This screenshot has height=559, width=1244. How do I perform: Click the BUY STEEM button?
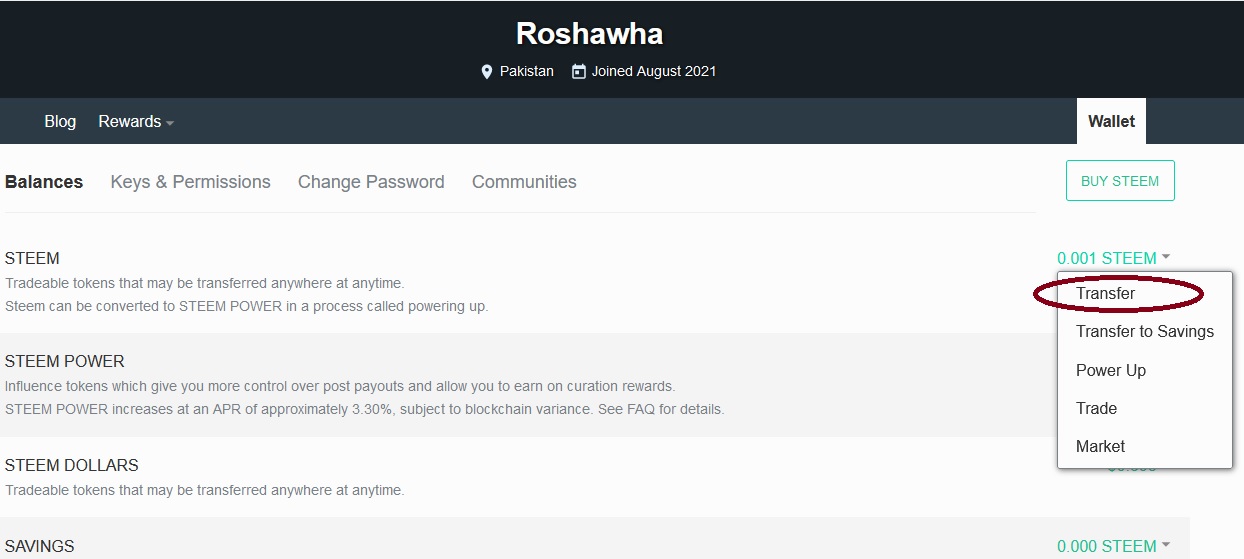click(x=1120, y=181)
